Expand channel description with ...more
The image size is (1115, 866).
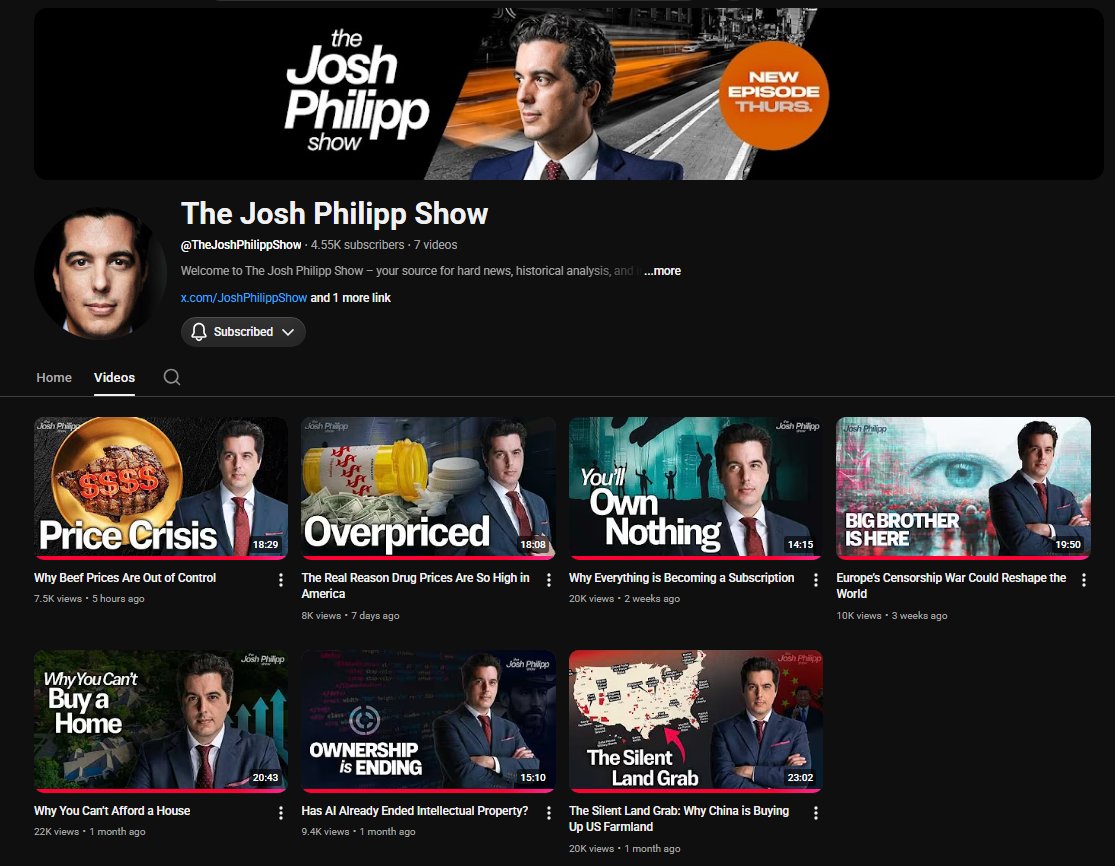662,271
